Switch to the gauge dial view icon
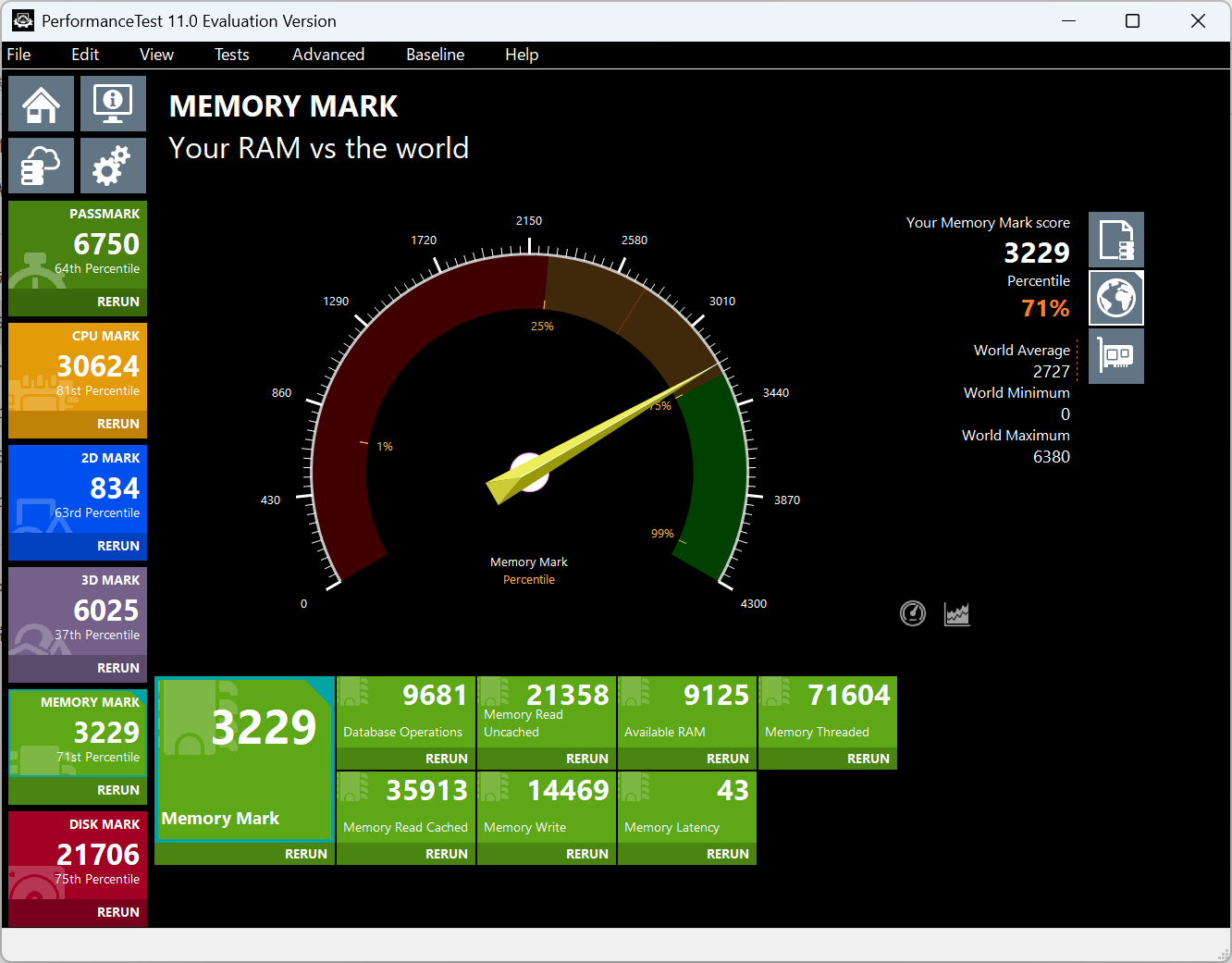The width and height of the screenshot is (1232, 963). click(913, 613)
